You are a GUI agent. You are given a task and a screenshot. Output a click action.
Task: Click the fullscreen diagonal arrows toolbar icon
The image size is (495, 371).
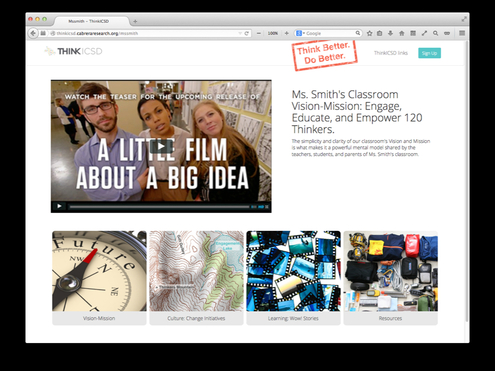point(424,33)
